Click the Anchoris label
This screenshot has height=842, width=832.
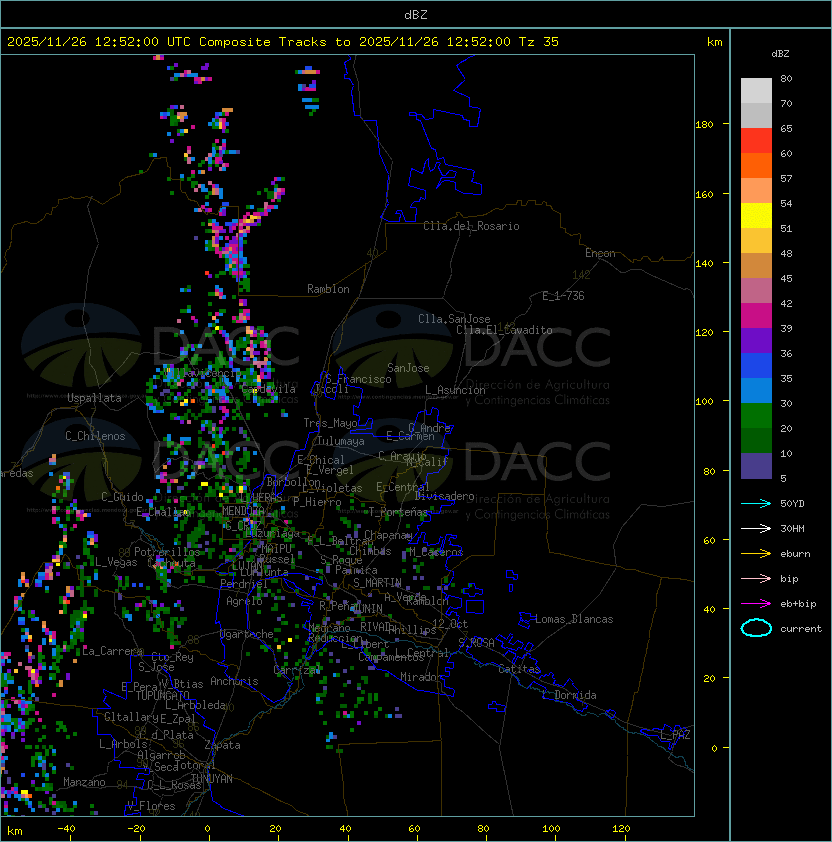pos(234,681)
